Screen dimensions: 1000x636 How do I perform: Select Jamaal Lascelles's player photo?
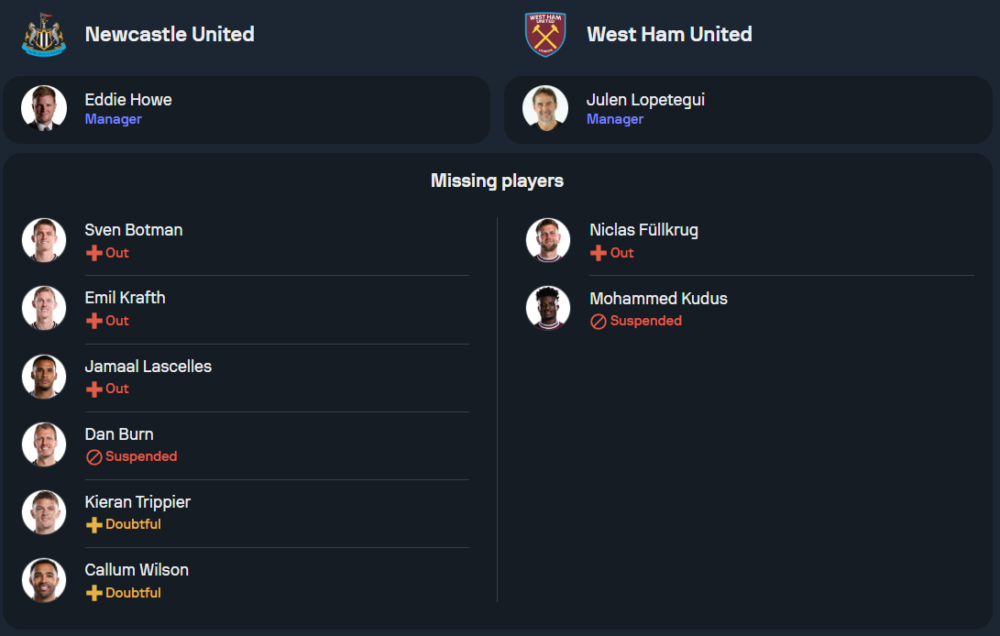tap(44, 376)
